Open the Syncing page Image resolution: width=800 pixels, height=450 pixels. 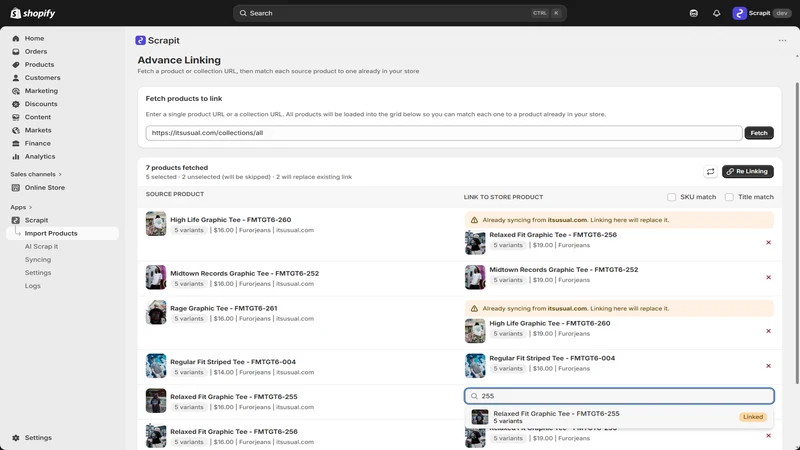coord(38,260)
